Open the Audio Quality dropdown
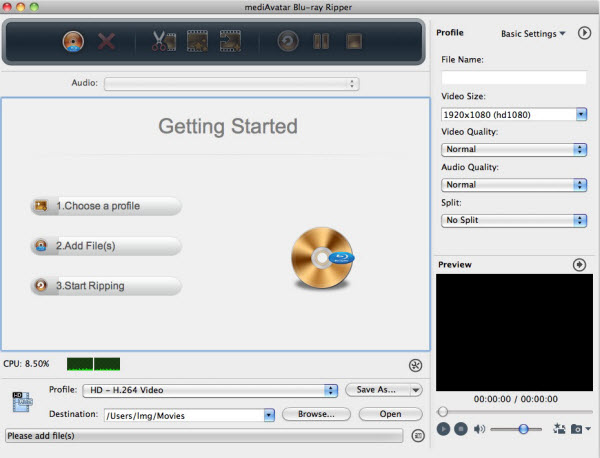This screenshot has height=458, width=600. [514, 185]
